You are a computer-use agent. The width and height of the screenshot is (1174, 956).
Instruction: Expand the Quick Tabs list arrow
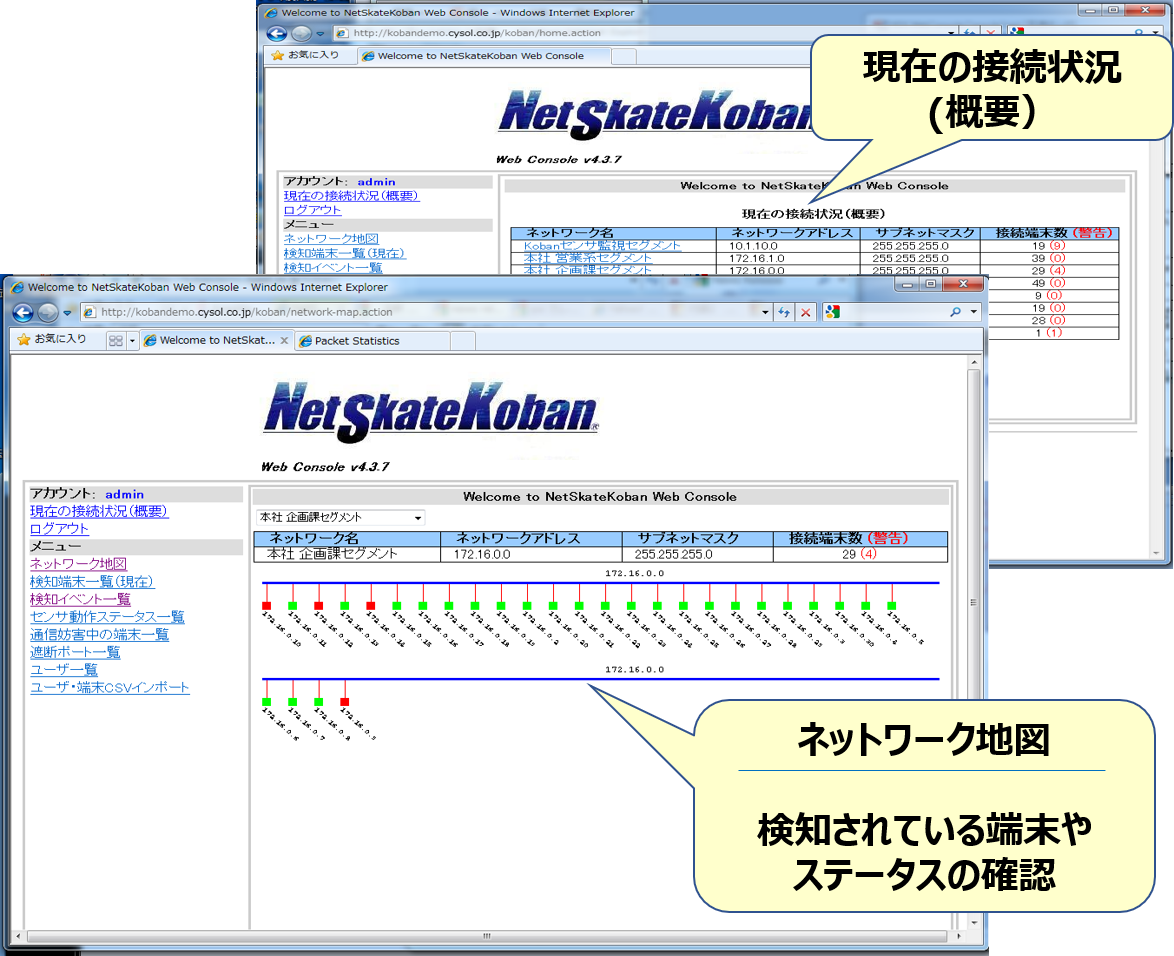coord(133,341)
